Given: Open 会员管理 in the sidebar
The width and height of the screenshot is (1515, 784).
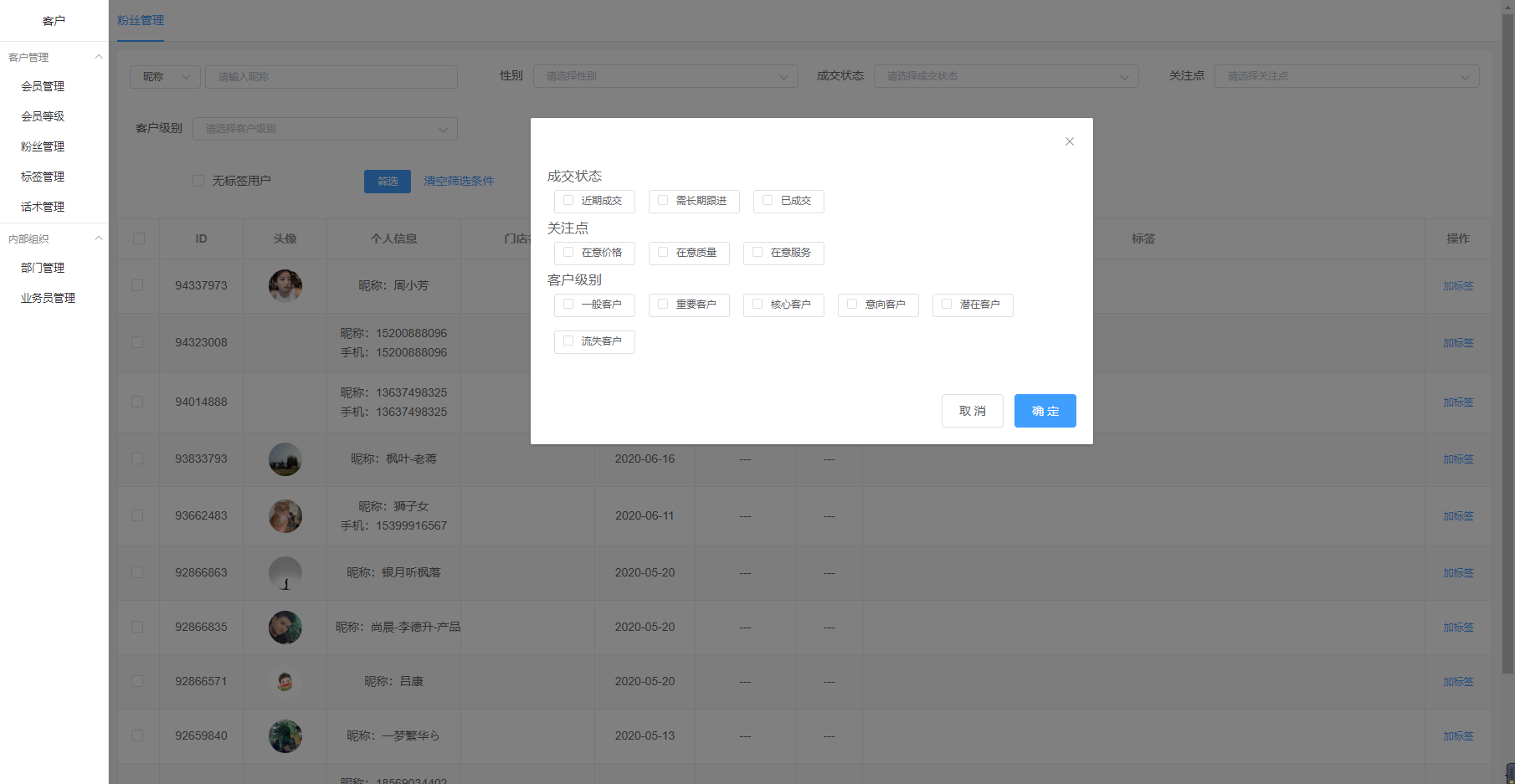Looking at the screenshot, I should pos(43,86).
